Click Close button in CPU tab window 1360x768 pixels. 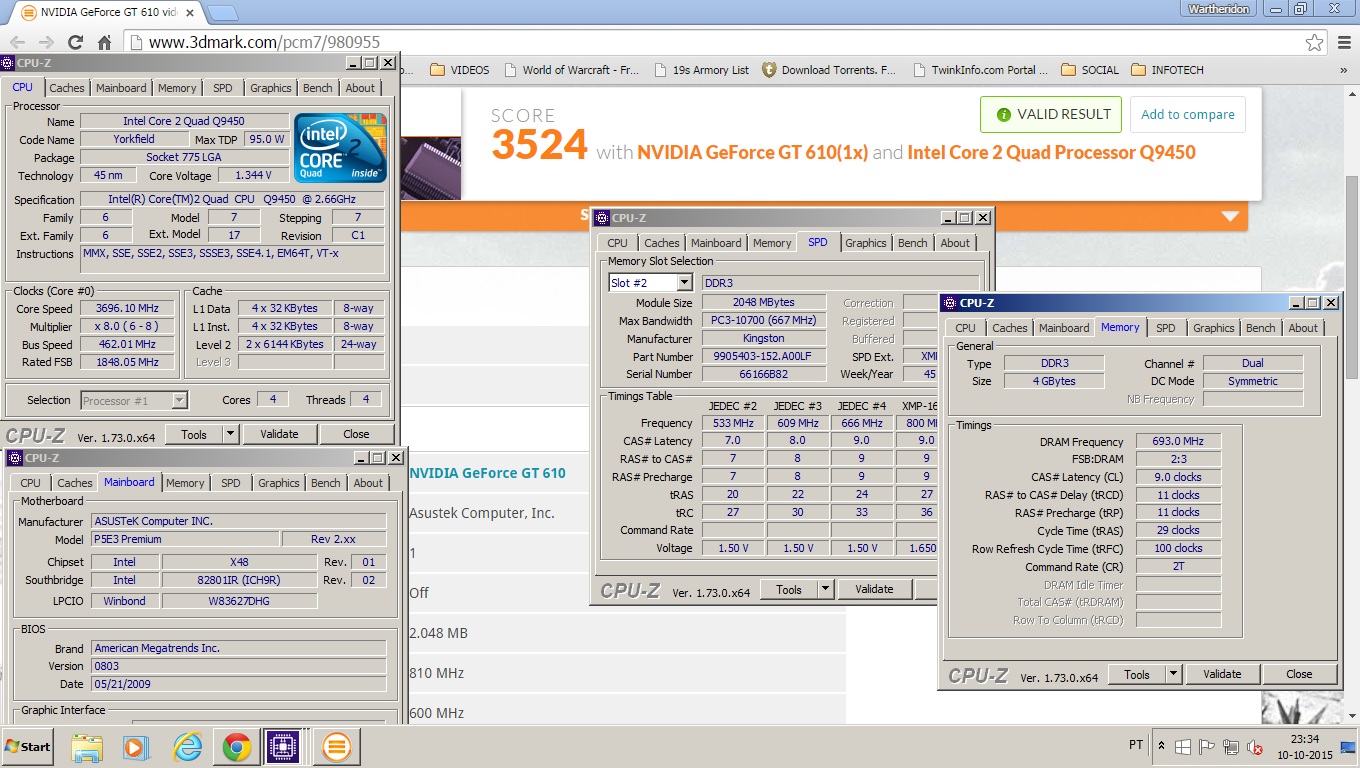[x=356, y=434]
